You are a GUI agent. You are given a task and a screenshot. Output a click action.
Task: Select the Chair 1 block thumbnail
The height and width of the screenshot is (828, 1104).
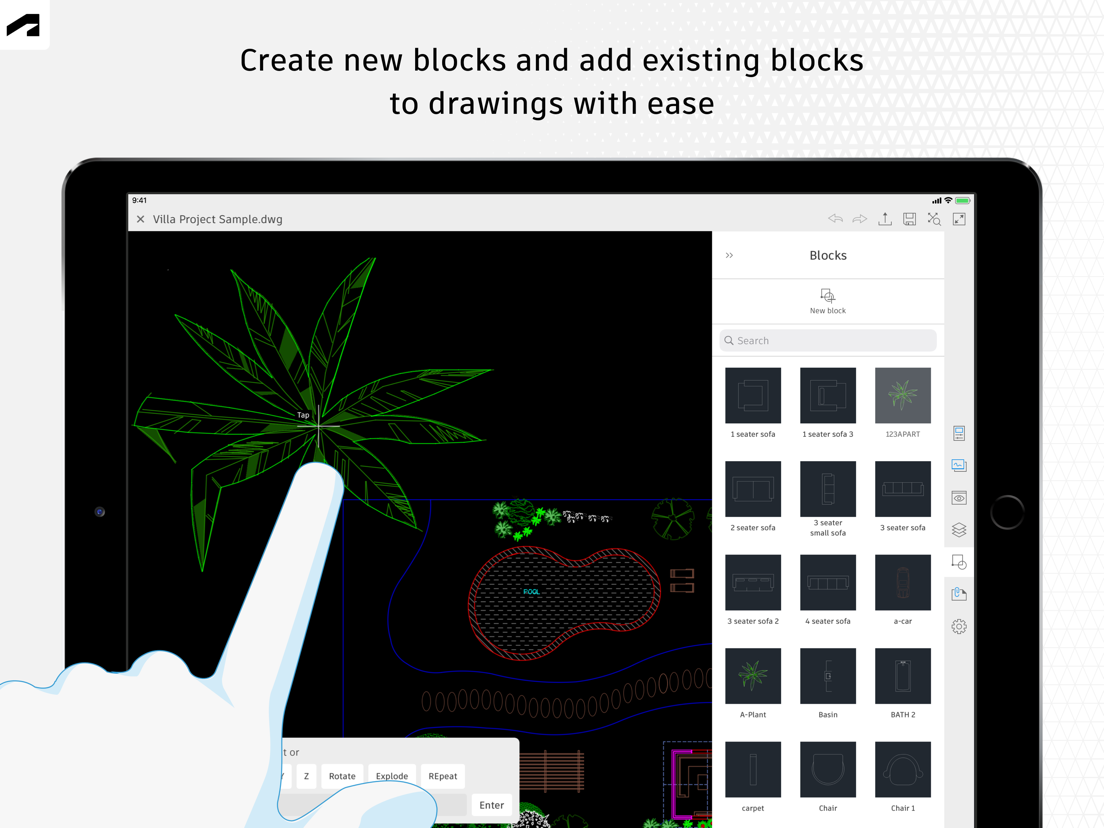902,768
